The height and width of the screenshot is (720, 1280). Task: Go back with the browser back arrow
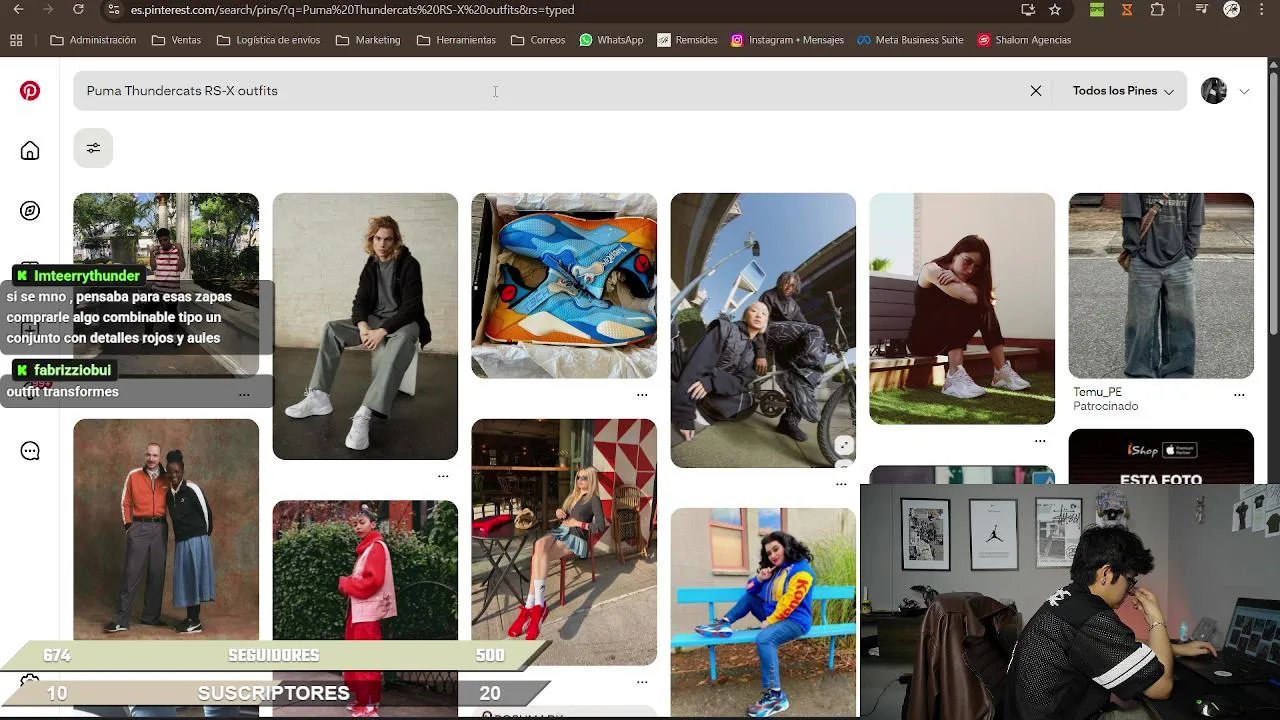pyautogui.click(x=18, y=10)
